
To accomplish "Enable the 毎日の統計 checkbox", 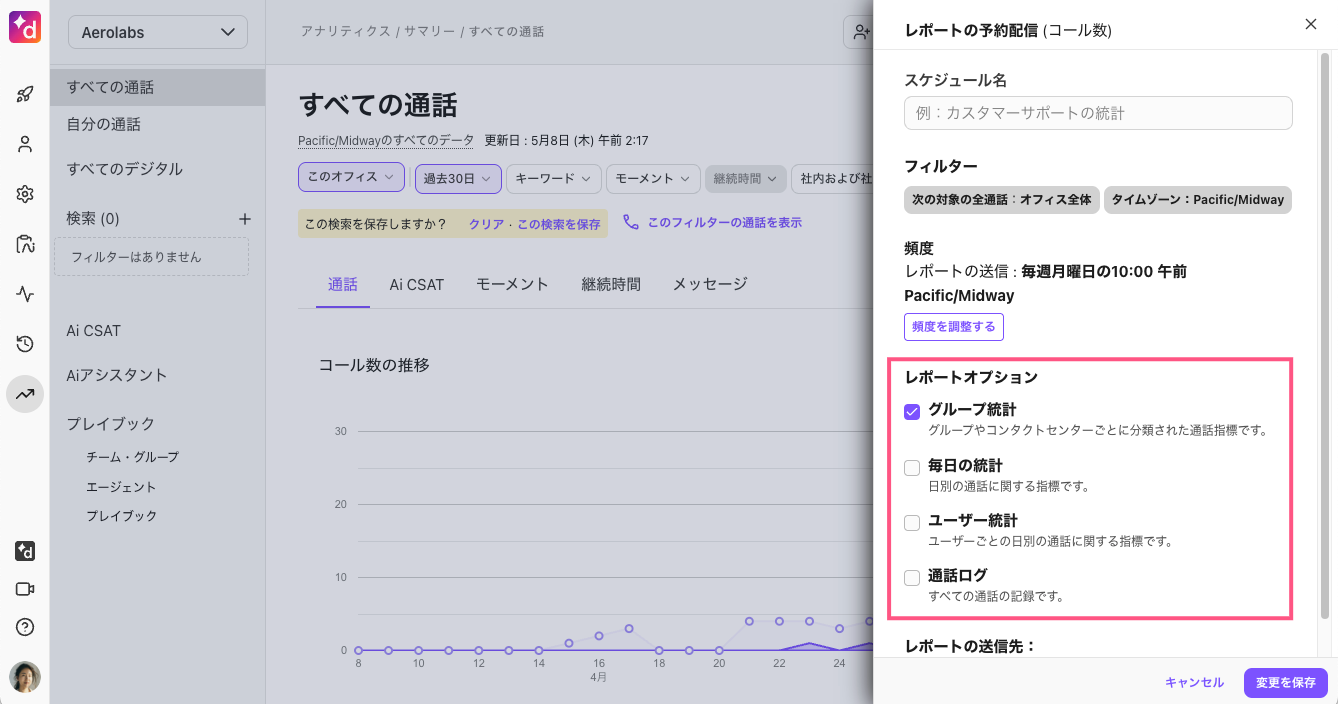I will (912, 467).
